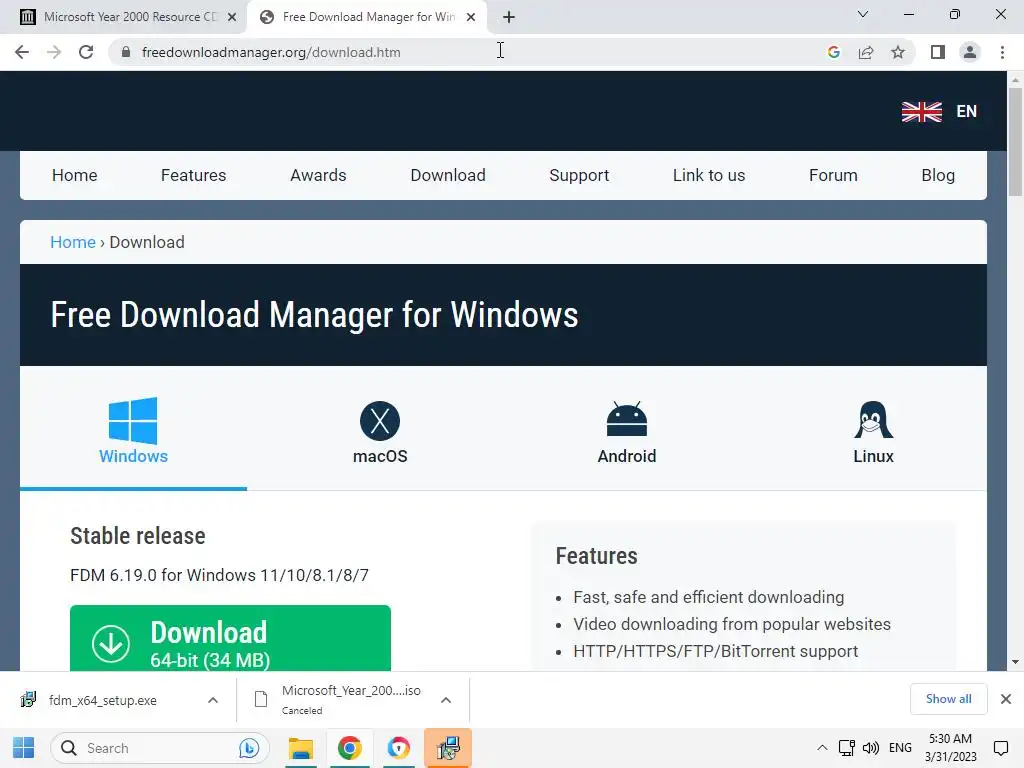This screenshot has width=1024, height=768.
Task: Click the forward navigation arrow
Action: click(54, 52)
